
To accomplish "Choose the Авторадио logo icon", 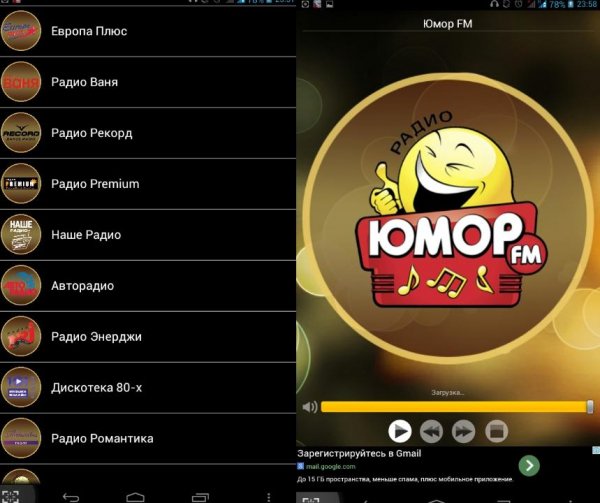I will (x=21, y=285).
